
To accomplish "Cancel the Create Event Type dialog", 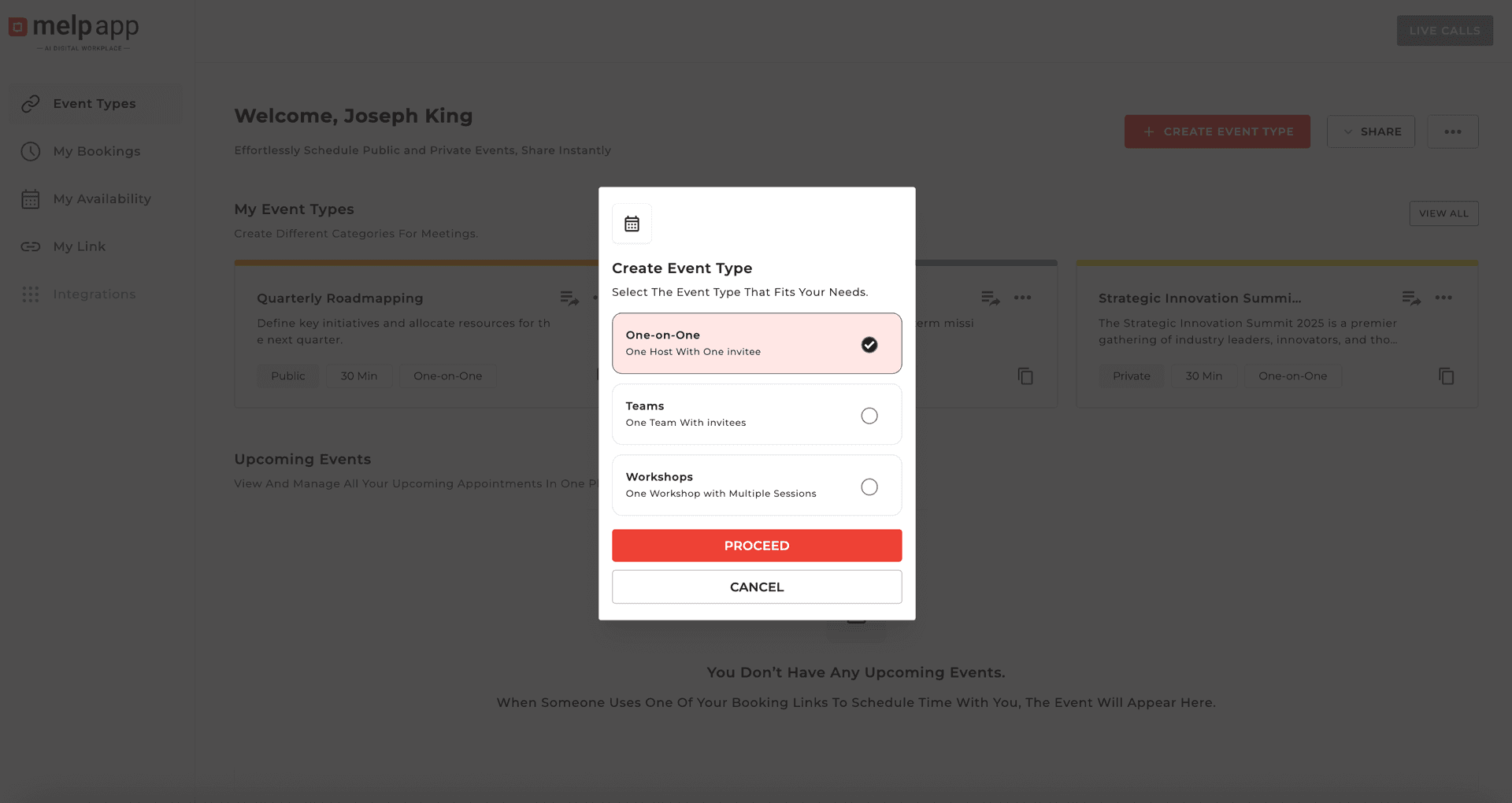I will tap(756, 587).
